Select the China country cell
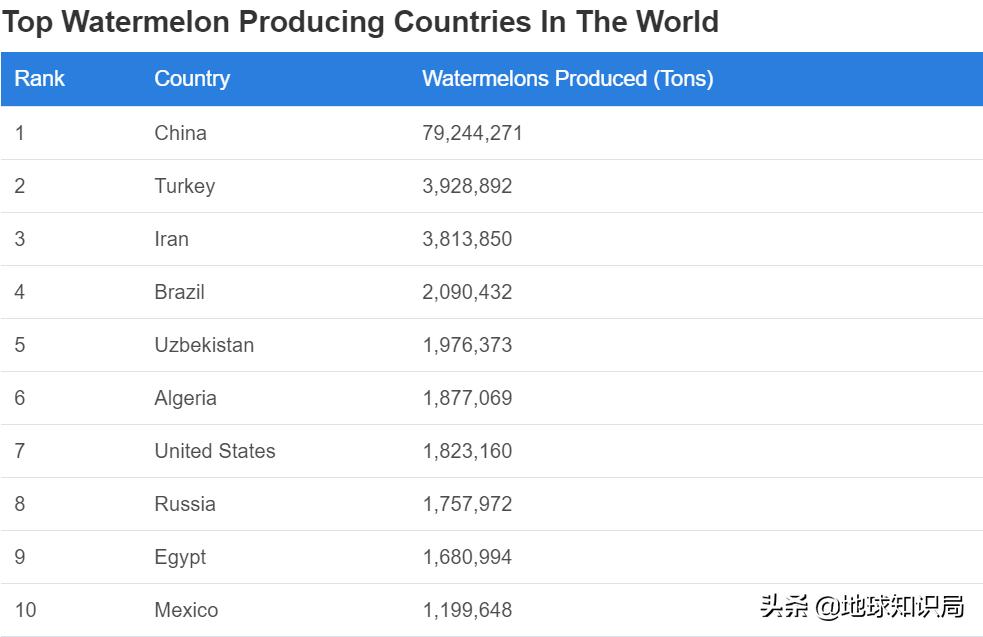 point(180,133)
